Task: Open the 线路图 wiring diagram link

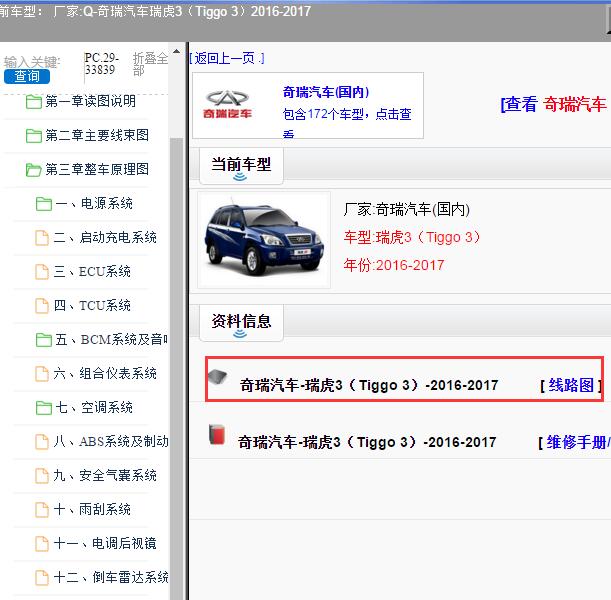Action: 571,385
